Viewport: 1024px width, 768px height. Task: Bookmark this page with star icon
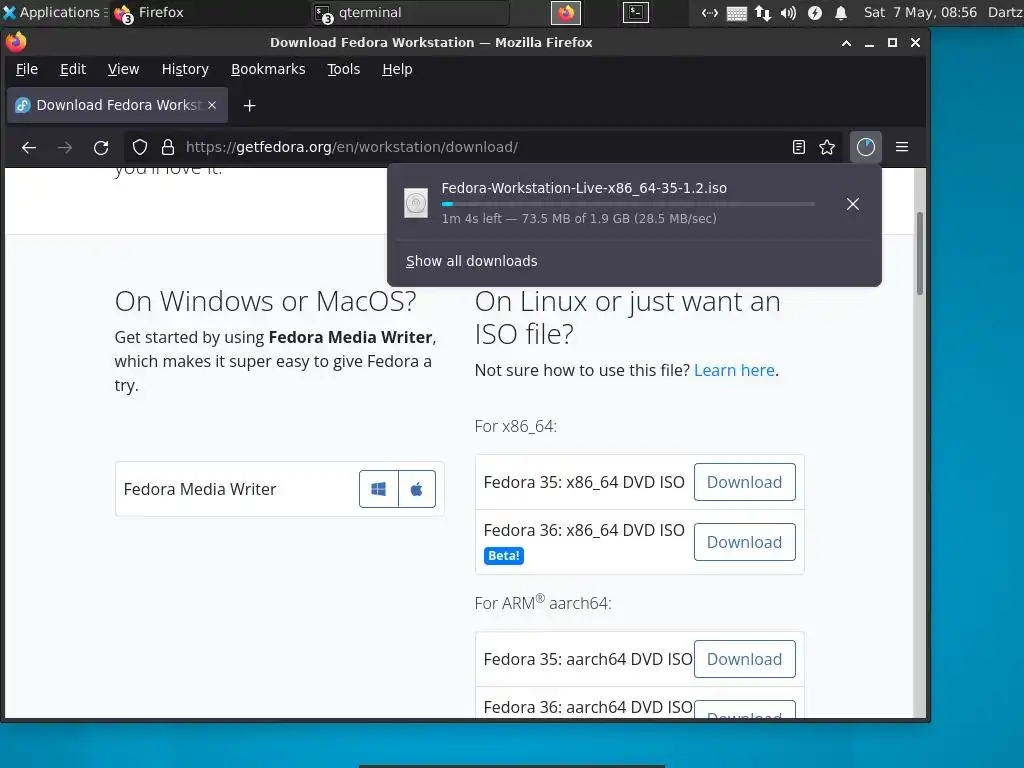point(827,148)
